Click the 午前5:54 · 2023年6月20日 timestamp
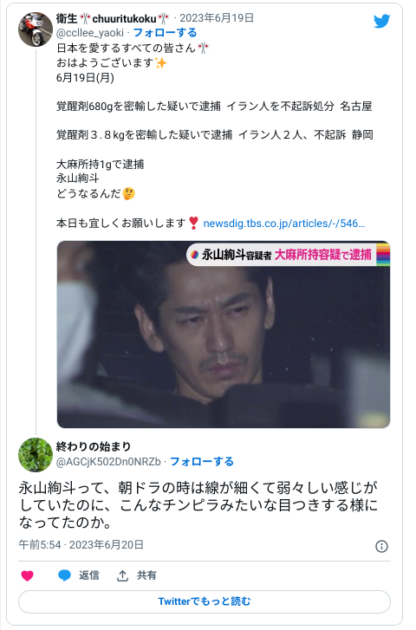This screenshot has height=630, width=416. [81, 545]
